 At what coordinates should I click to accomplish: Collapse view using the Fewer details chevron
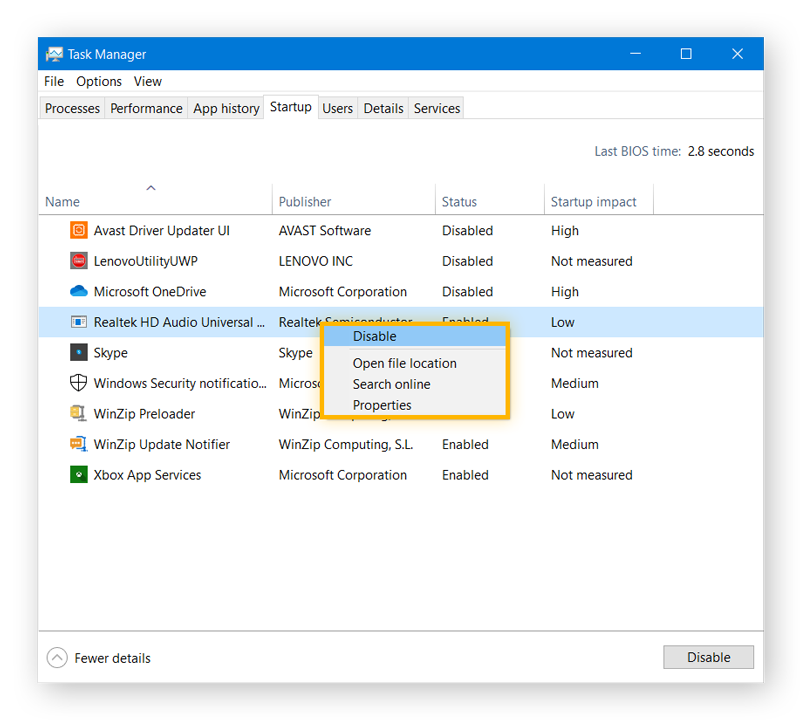[57, 658]
